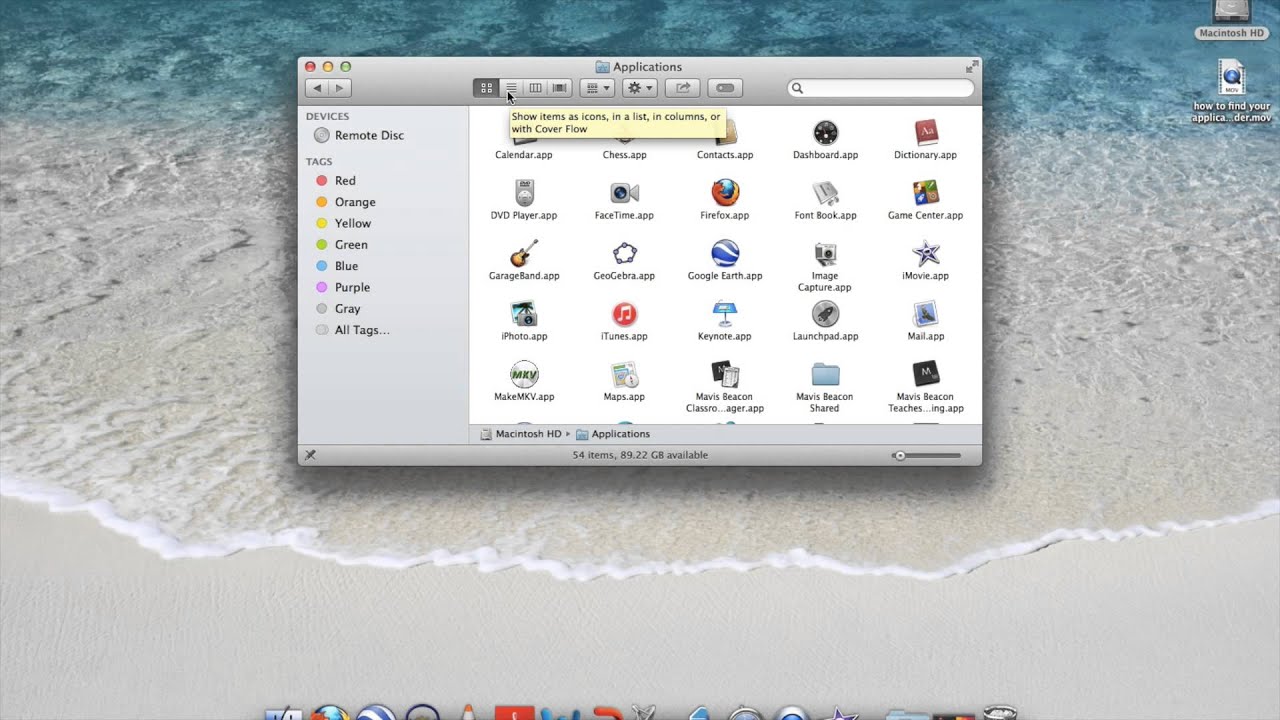Viewport: 1280px width, 720px height.
Task: Select the Mavis Beacon Shared folder
Action: pyautogui.click(x=825, y=375)
